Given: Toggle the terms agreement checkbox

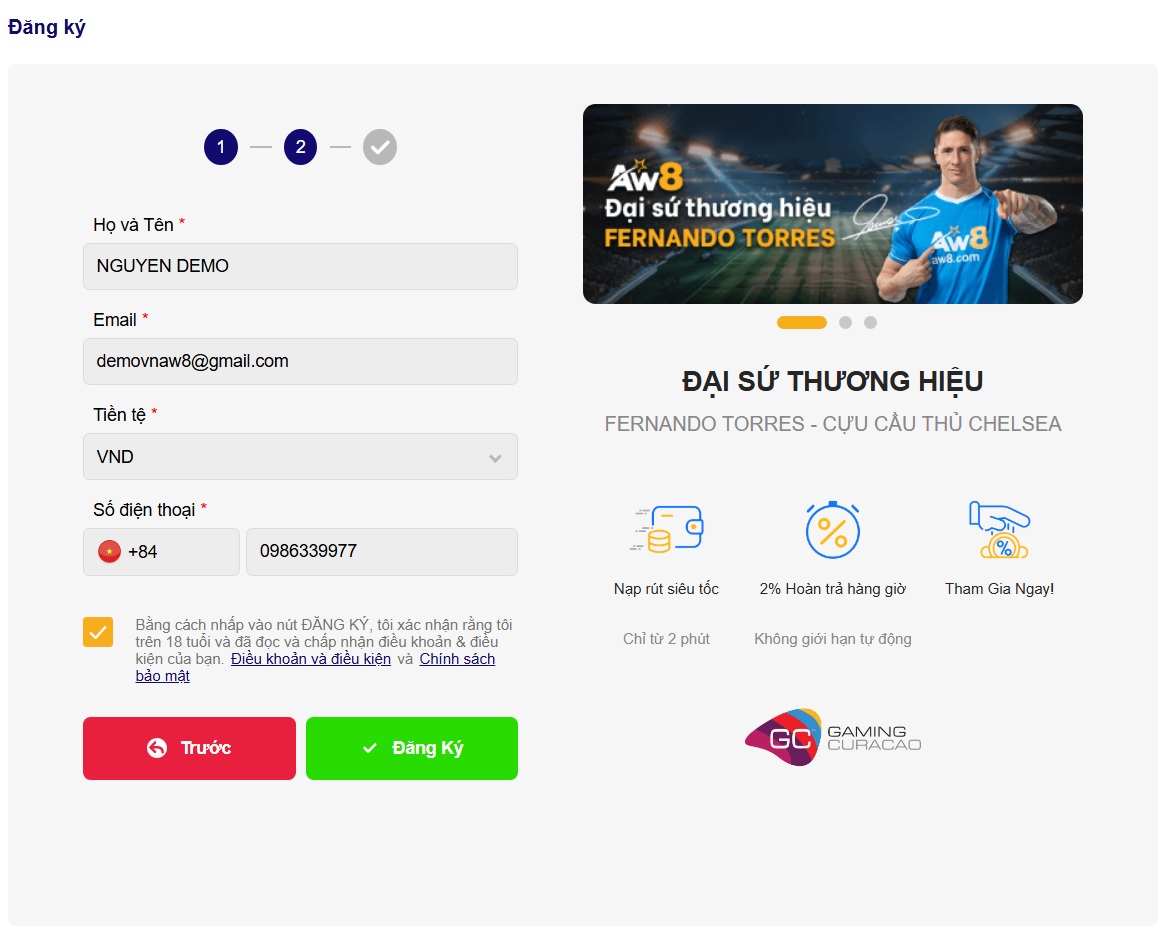Looking at the screenshot, I should (98, 632).
